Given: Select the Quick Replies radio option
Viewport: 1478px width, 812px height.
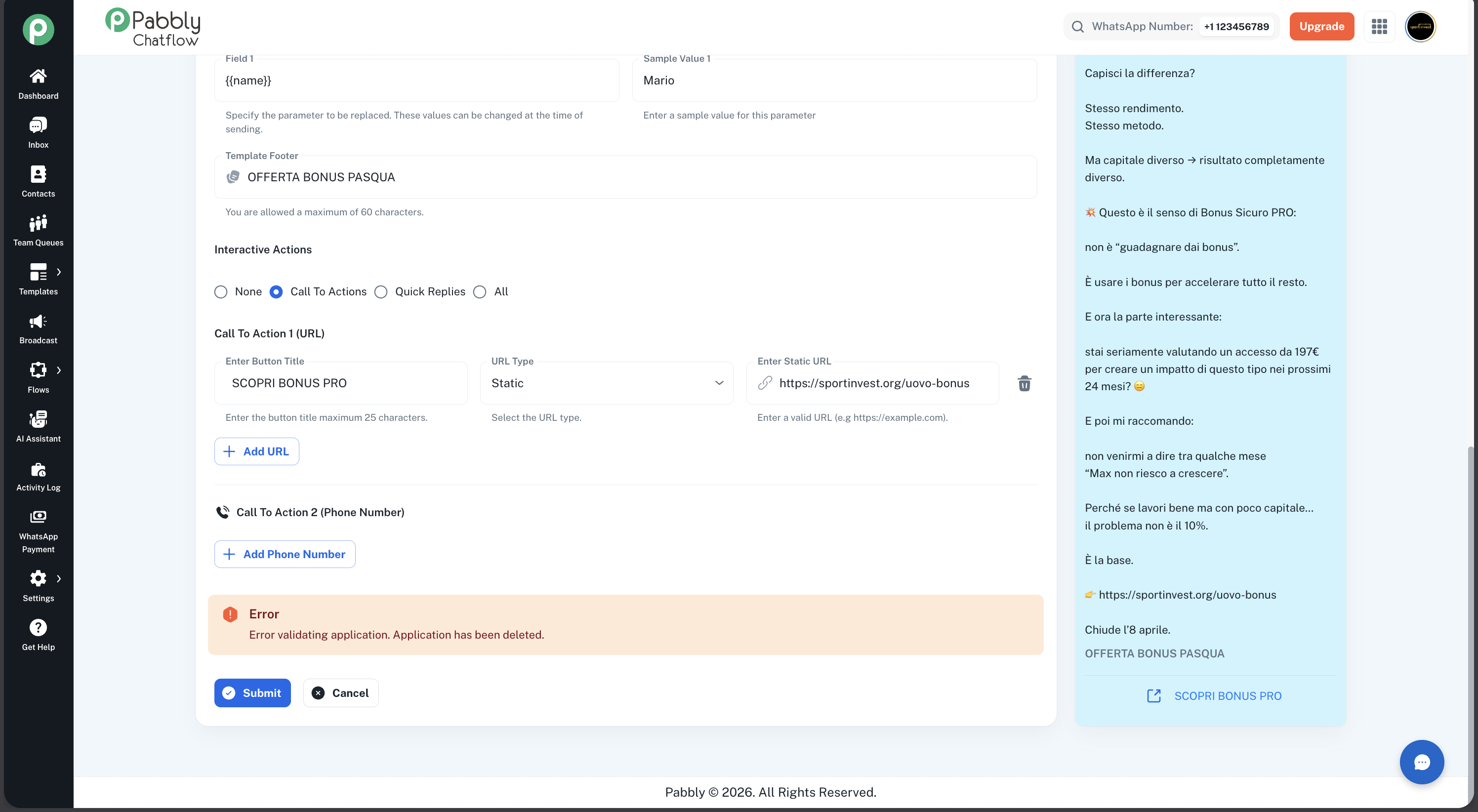Looking at the screenshot, I should [x=381, y=291].
